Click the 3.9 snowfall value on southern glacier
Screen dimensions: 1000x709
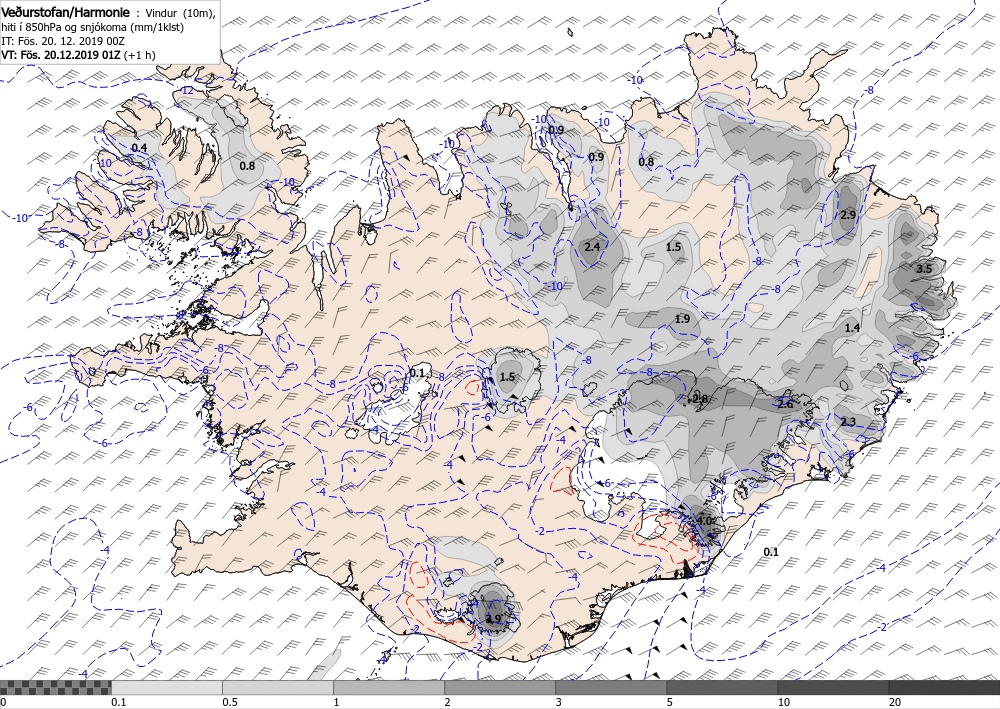tap(494, 619)
